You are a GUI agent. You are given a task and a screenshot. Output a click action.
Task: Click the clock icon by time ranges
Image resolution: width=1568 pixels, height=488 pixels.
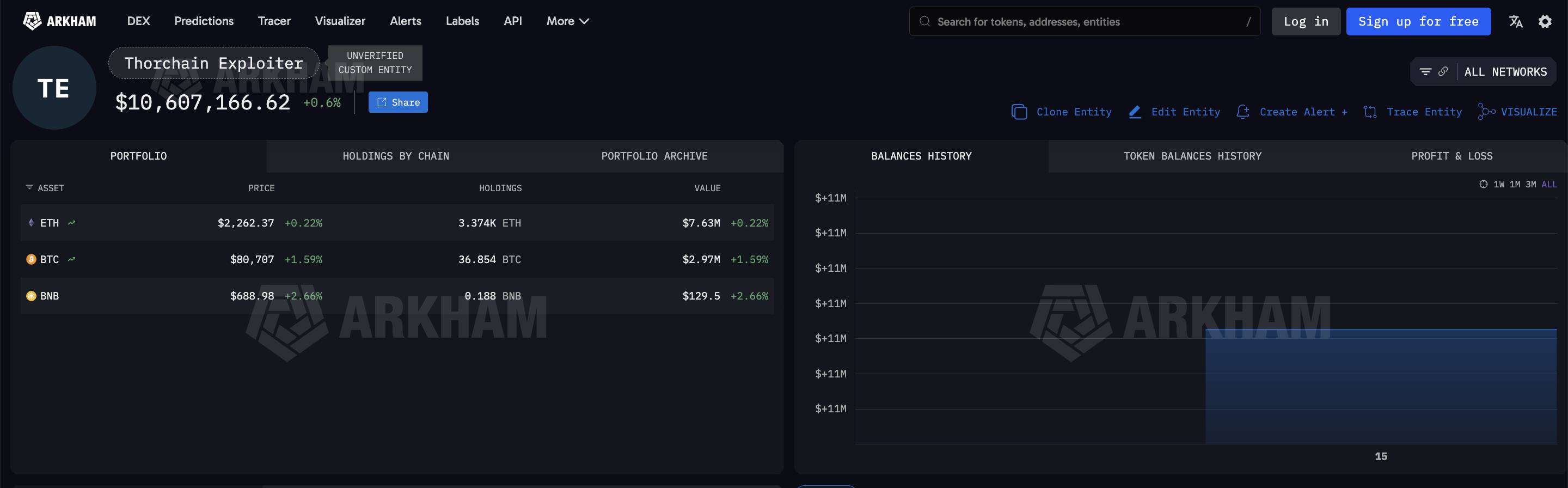click(x=1484, y=185)
